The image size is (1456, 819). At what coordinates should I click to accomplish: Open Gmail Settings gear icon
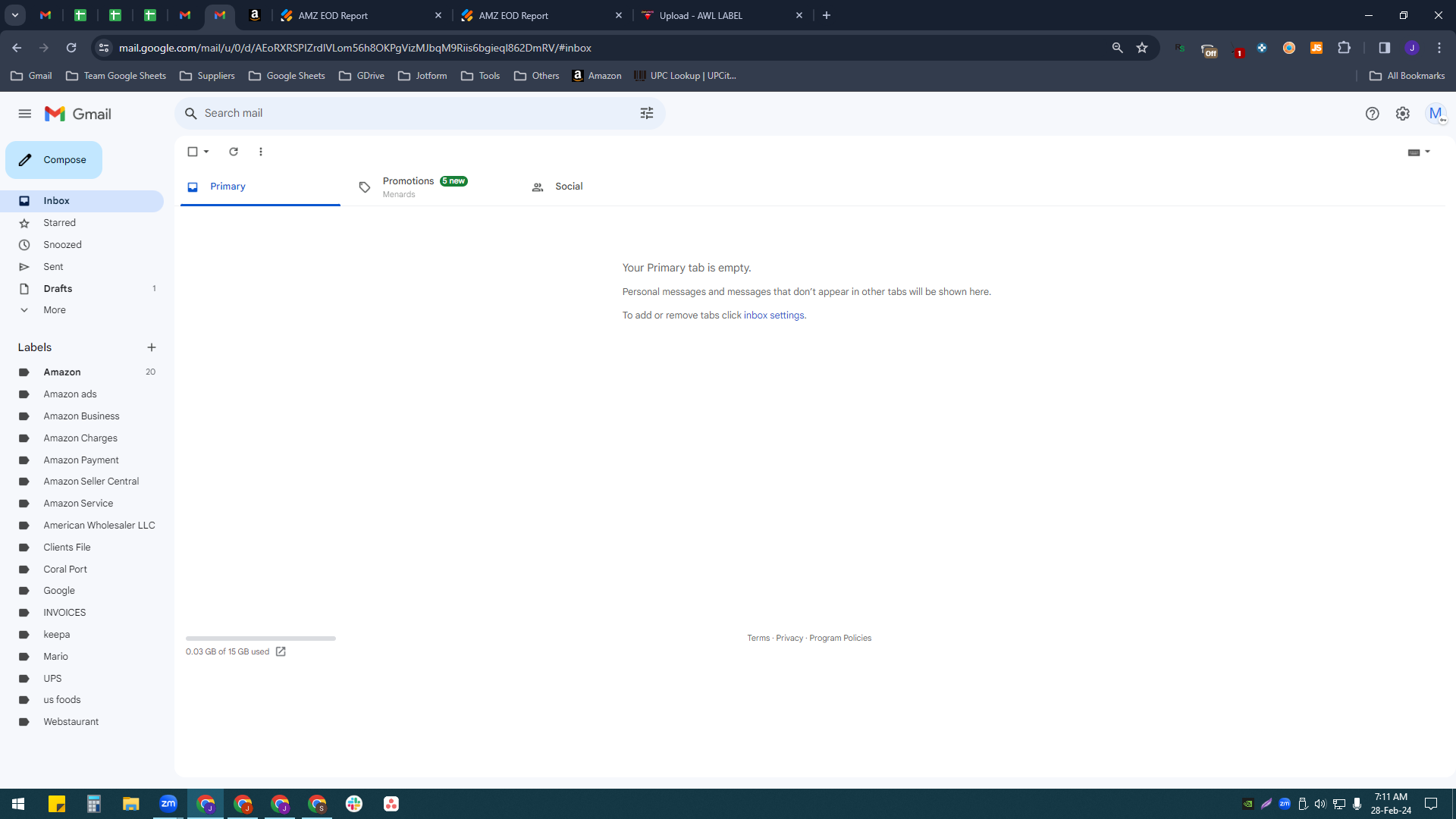[1403, 114]
